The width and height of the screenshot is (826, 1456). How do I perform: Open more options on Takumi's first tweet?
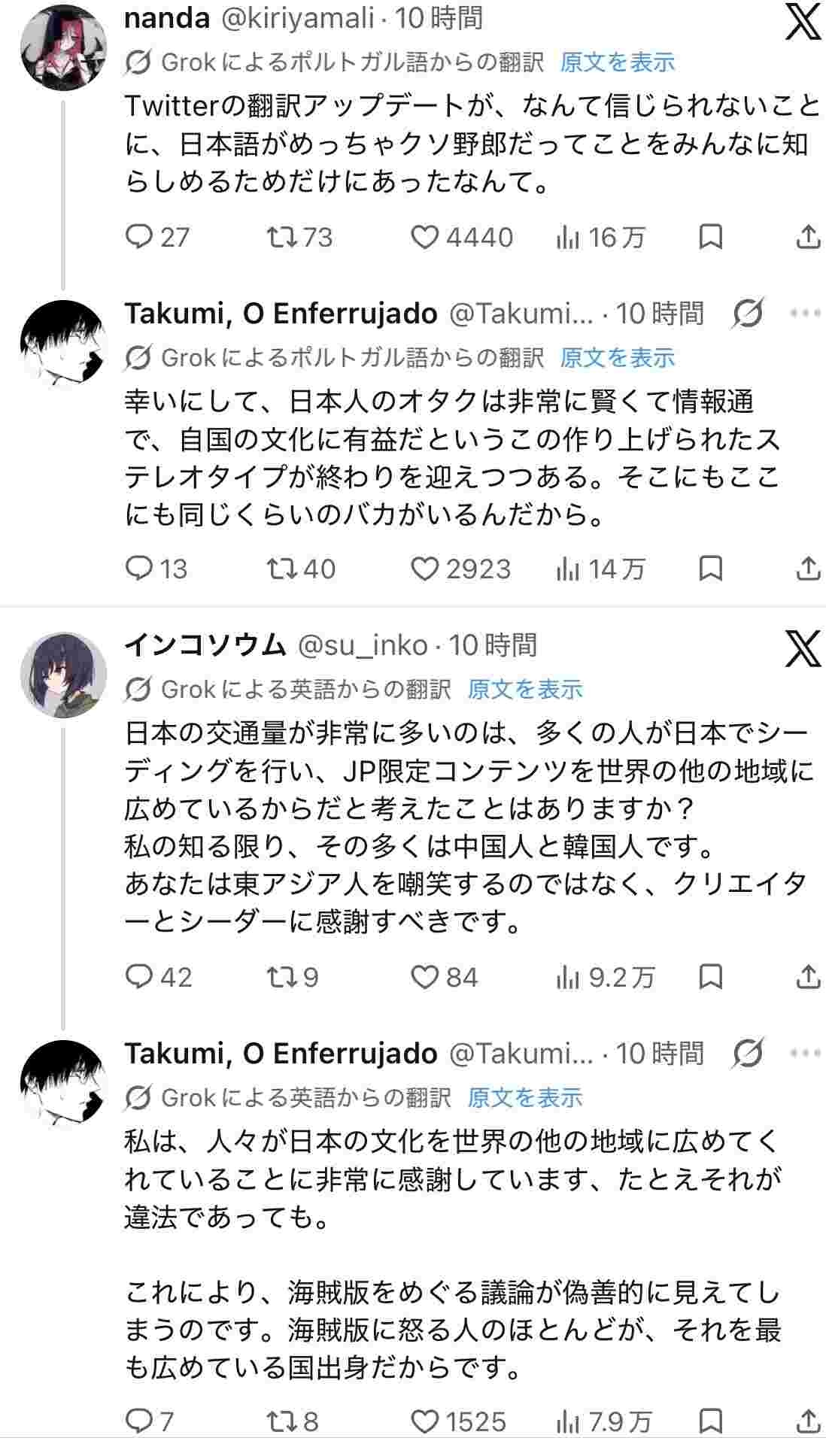[x=805, y=314]
